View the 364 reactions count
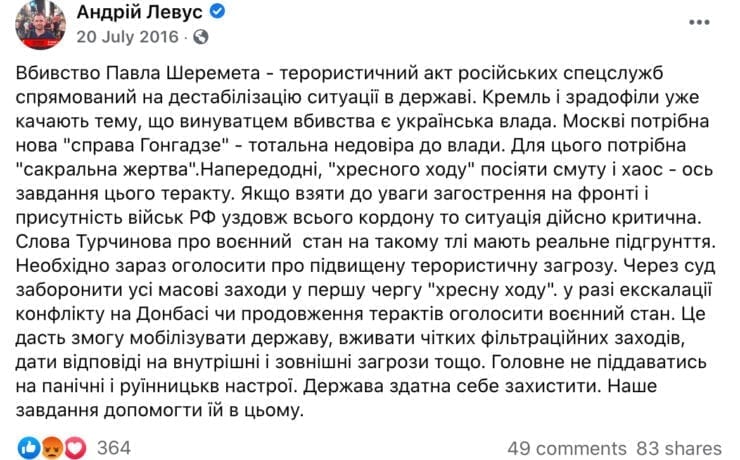This screenshot has width=740, height=460. tap(114, 448)
